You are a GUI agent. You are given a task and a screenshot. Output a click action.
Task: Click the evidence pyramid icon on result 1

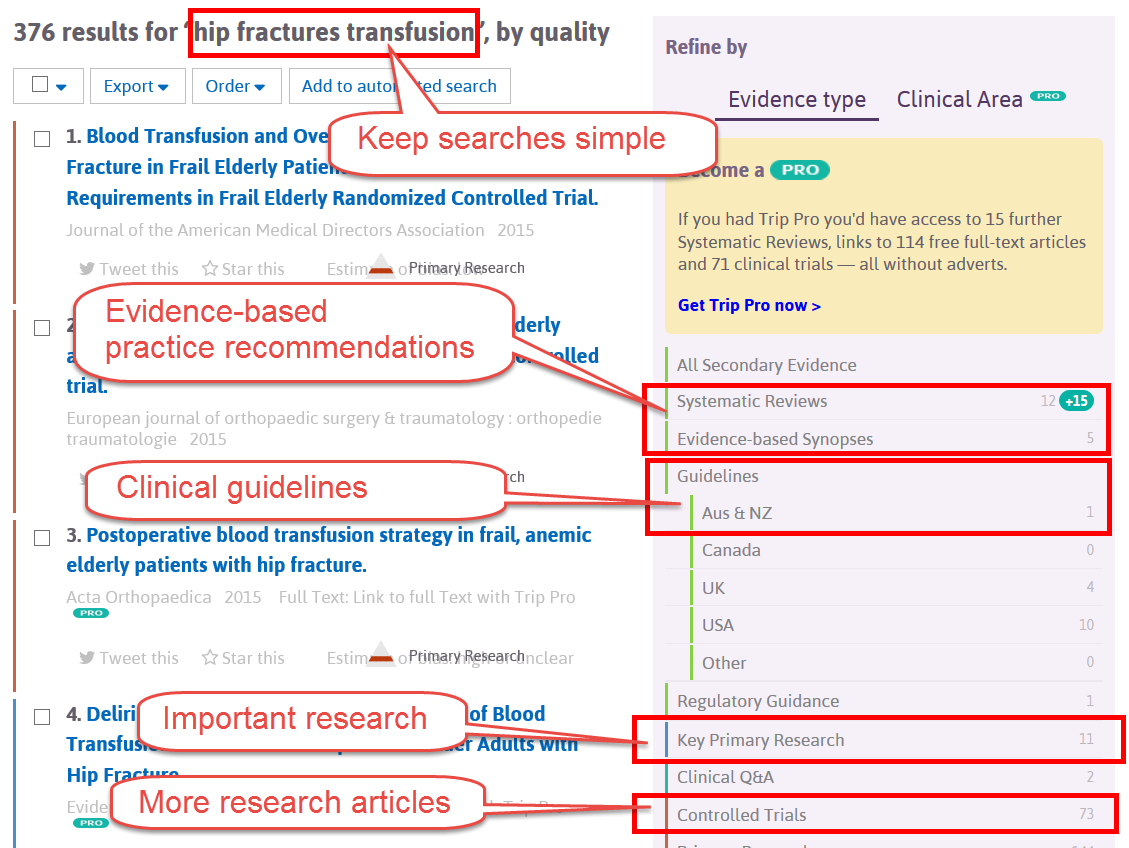(381, 263)
